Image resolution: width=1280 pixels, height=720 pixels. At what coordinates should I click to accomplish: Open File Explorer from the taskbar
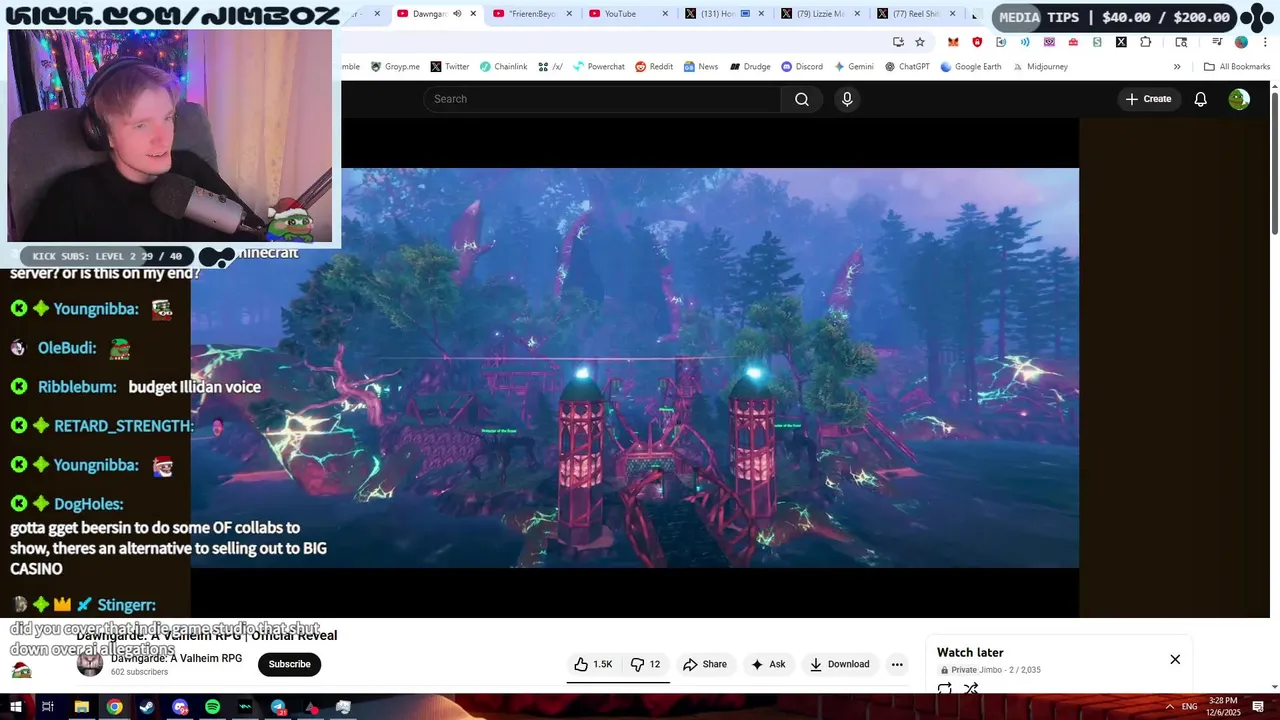pos(81,707)
